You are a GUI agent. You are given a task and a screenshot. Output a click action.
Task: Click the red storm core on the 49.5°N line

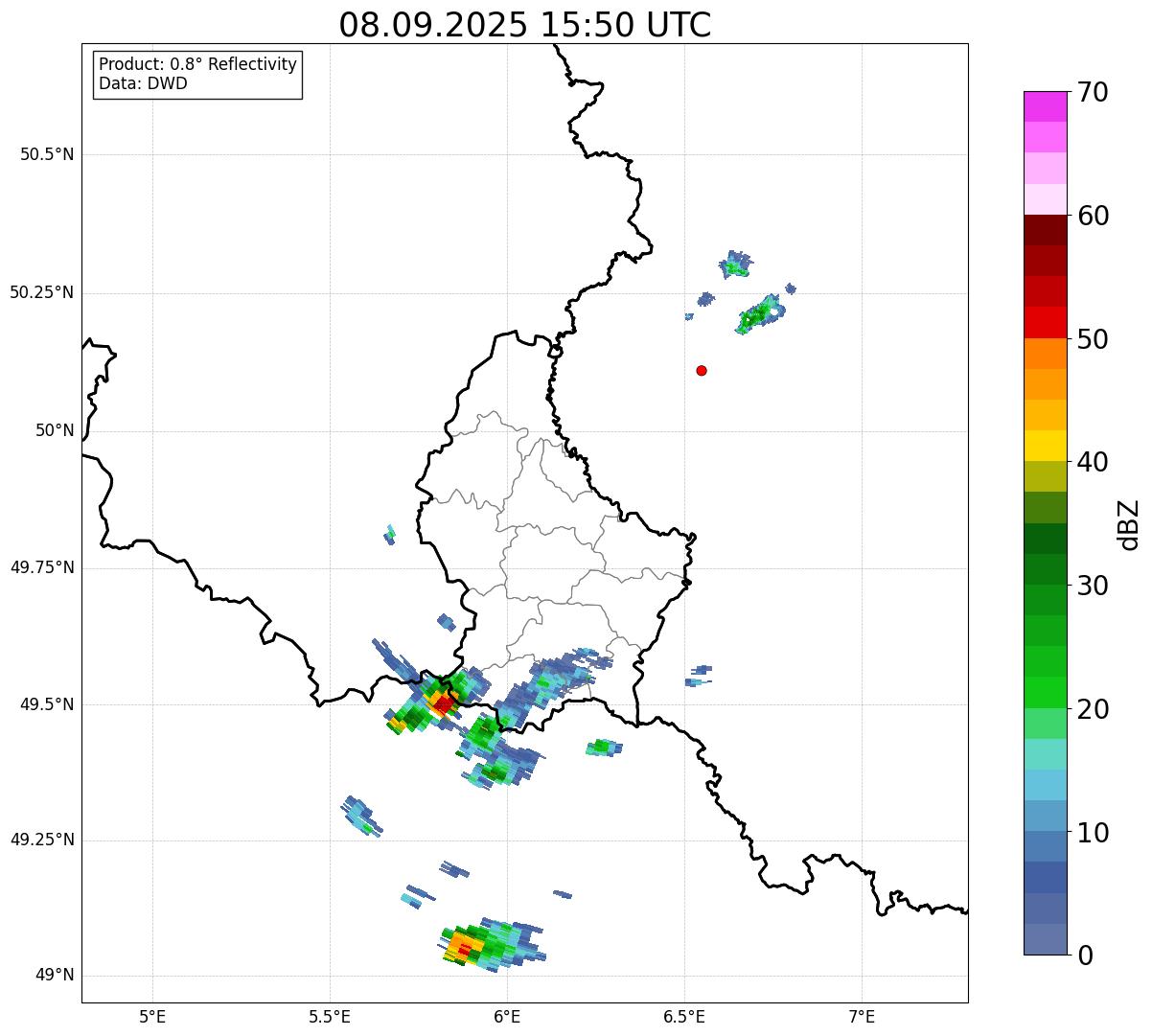(x=443, y=704)
